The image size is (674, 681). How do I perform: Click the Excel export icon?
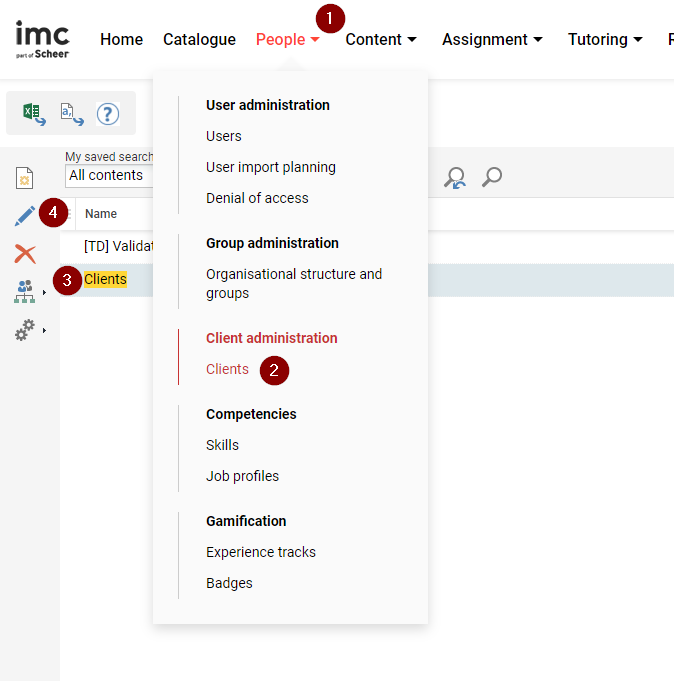tap(34, 114)
